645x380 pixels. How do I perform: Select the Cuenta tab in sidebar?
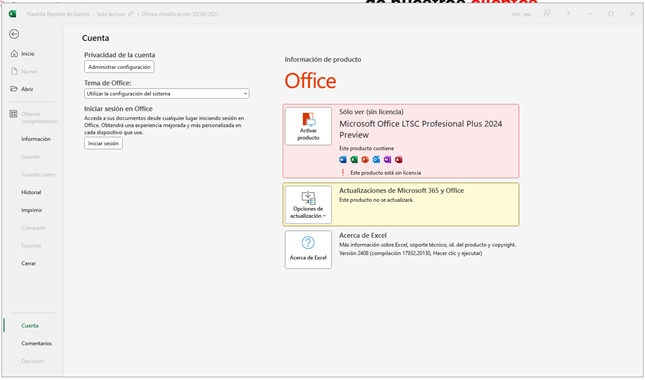point(30,326)
